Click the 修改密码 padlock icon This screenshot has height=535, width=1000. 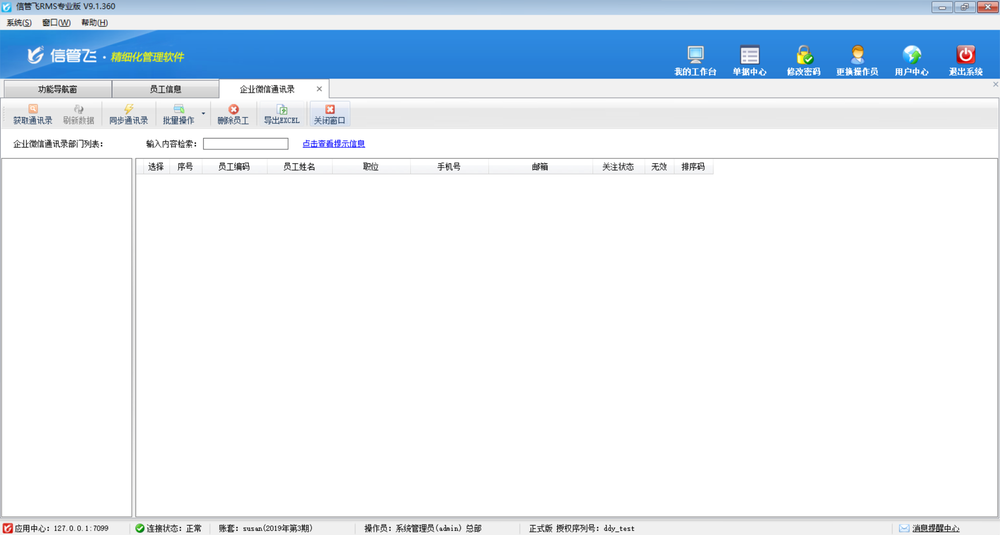[803, 56]
